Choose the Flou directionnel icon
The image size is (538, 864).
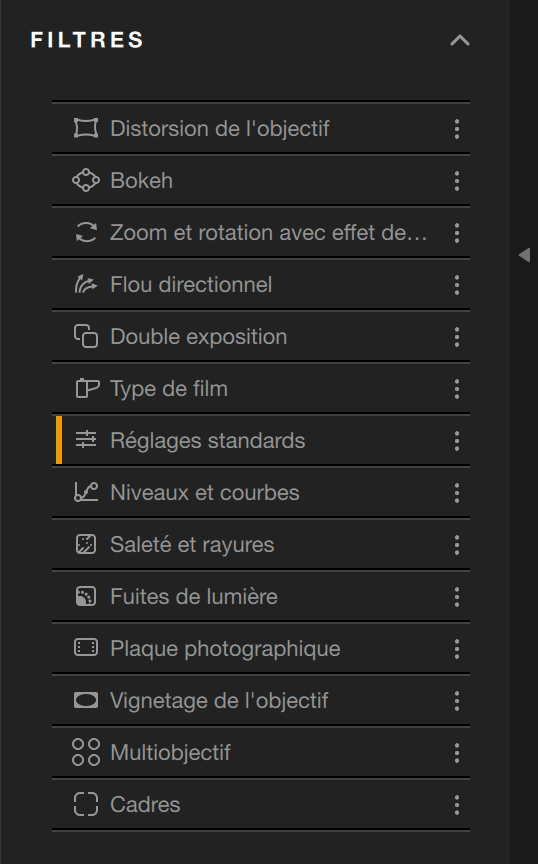point(86,284)
